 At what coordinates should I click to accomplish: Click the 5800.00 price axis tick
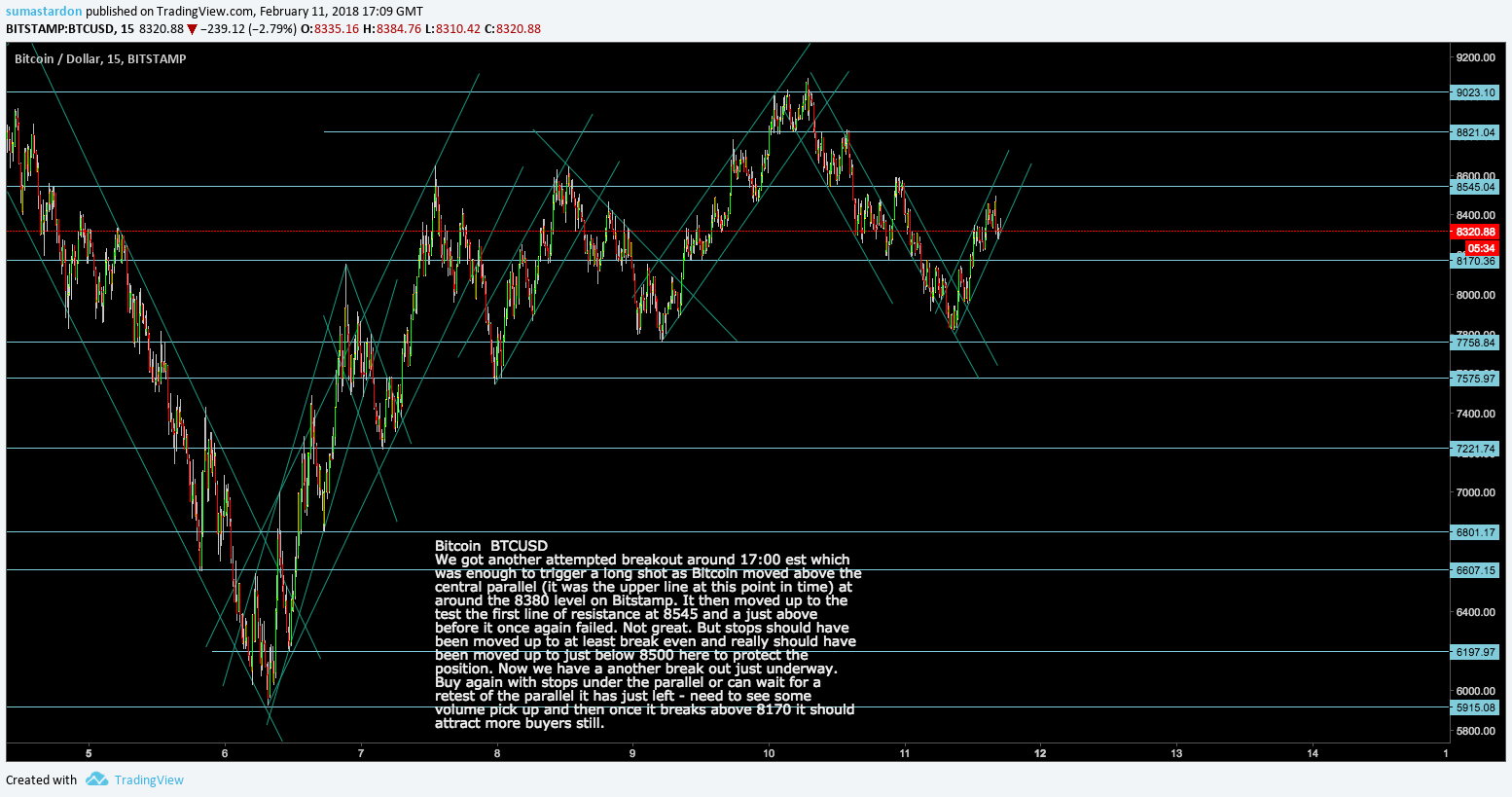tap(1476, 731)
